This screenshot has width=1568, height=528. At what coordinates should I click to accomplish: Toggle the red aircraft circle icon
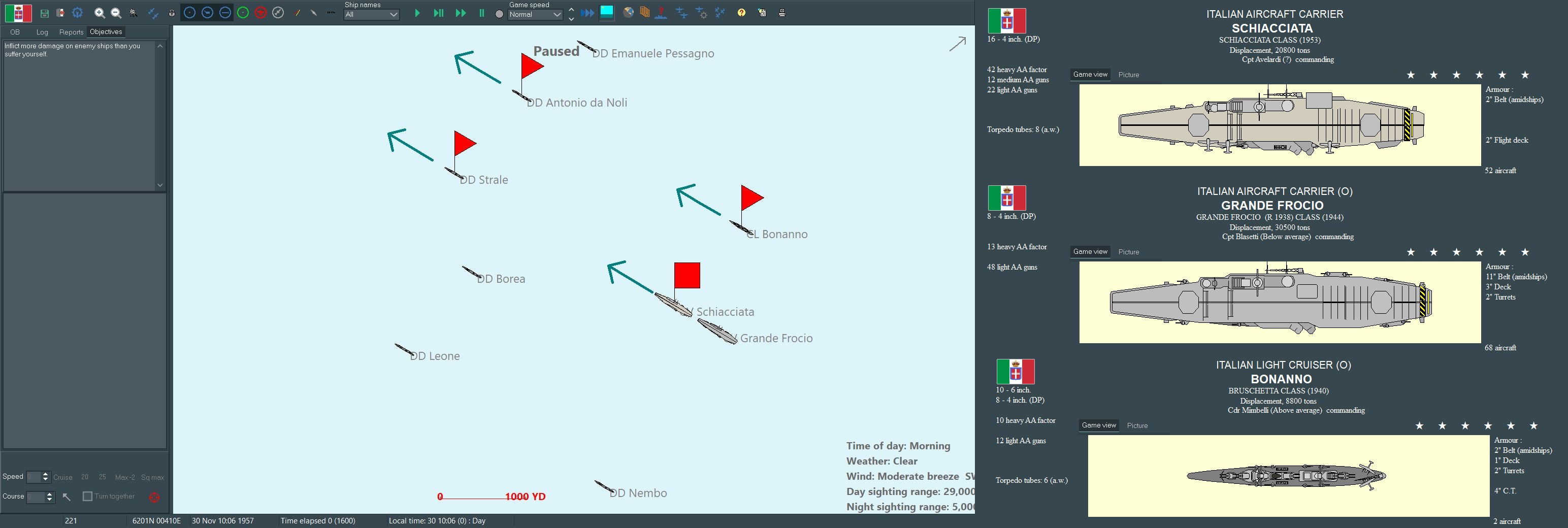[260, 13]
